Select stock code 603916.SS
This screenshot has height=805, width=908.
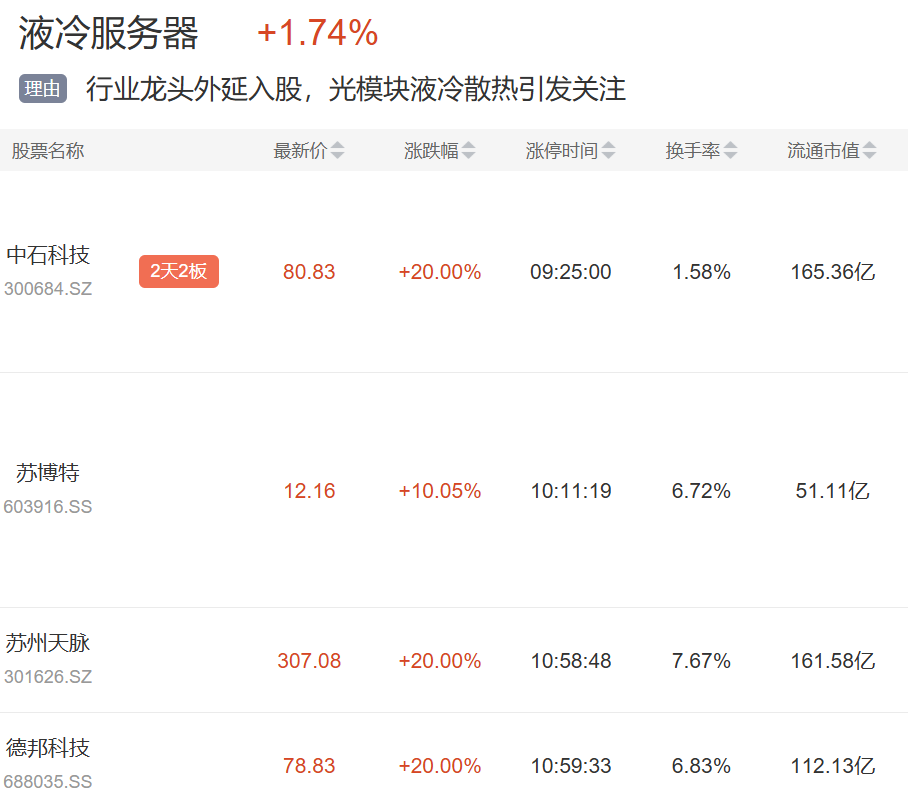pos(48,507)
